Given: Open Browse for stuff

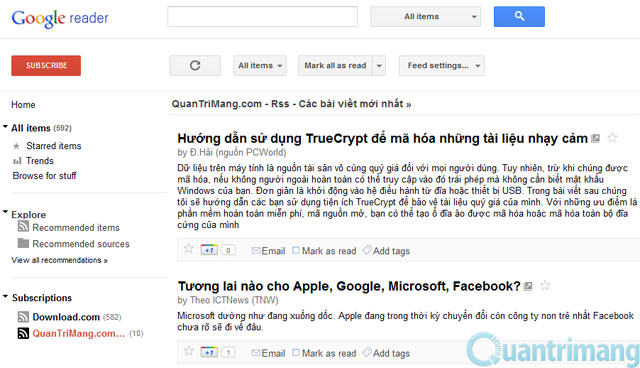Looking at the screenshot, I should tap(44, 176).
